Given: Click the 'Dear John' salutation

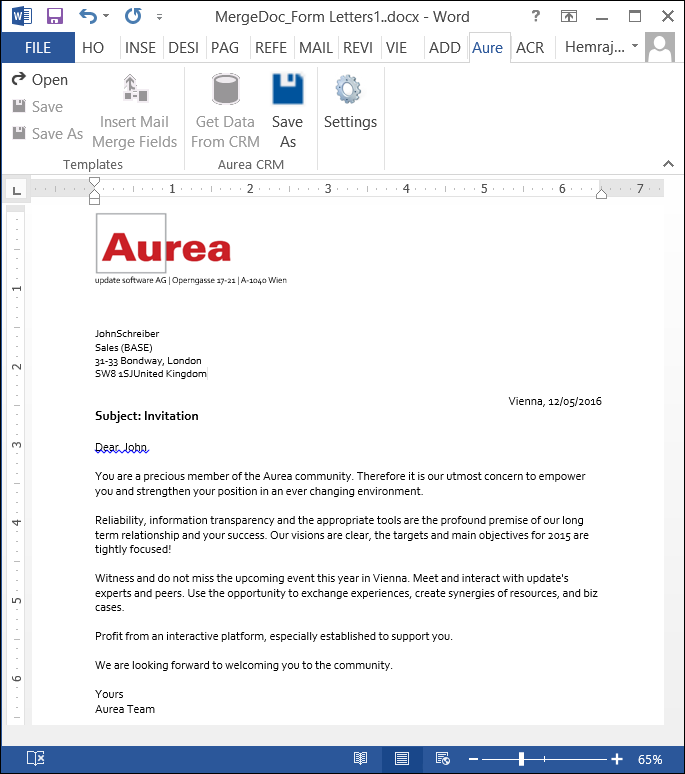Looking at the screenshot, I should point(121,447).
